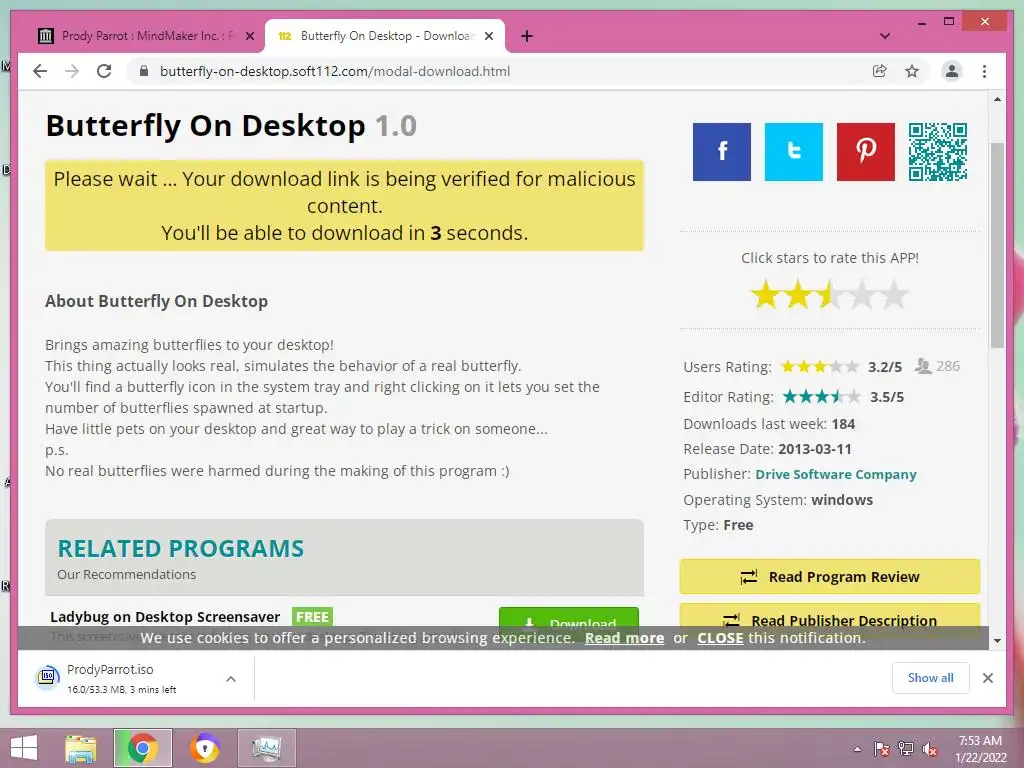Show hidden system tray icons
Image resolution: width=1024 pixels, height=768 pixels.
point(857,749)
